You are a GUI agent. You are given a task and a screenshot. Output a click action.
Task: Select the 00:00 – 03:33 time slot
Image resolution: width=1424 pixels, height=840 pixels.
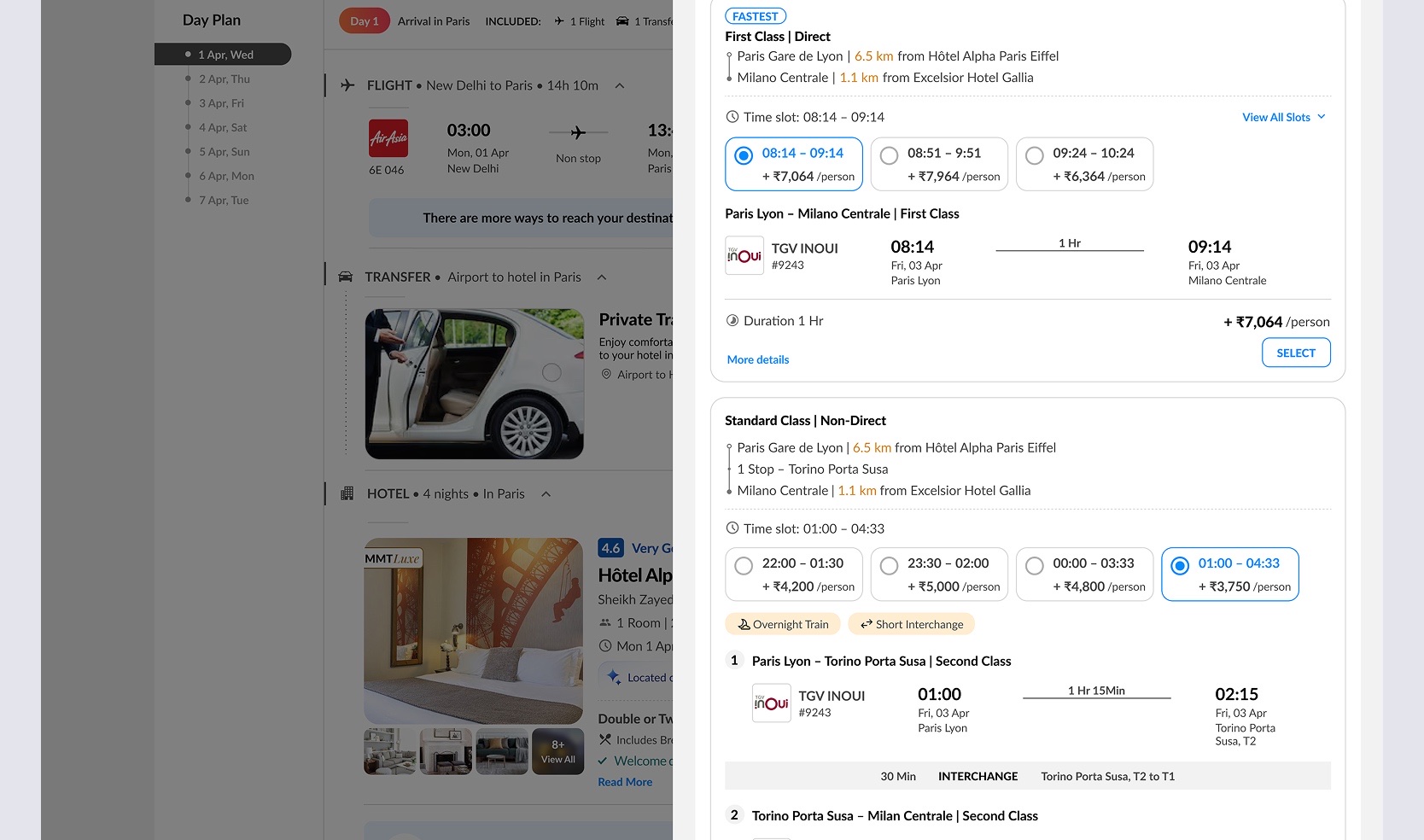point(1084,575)
